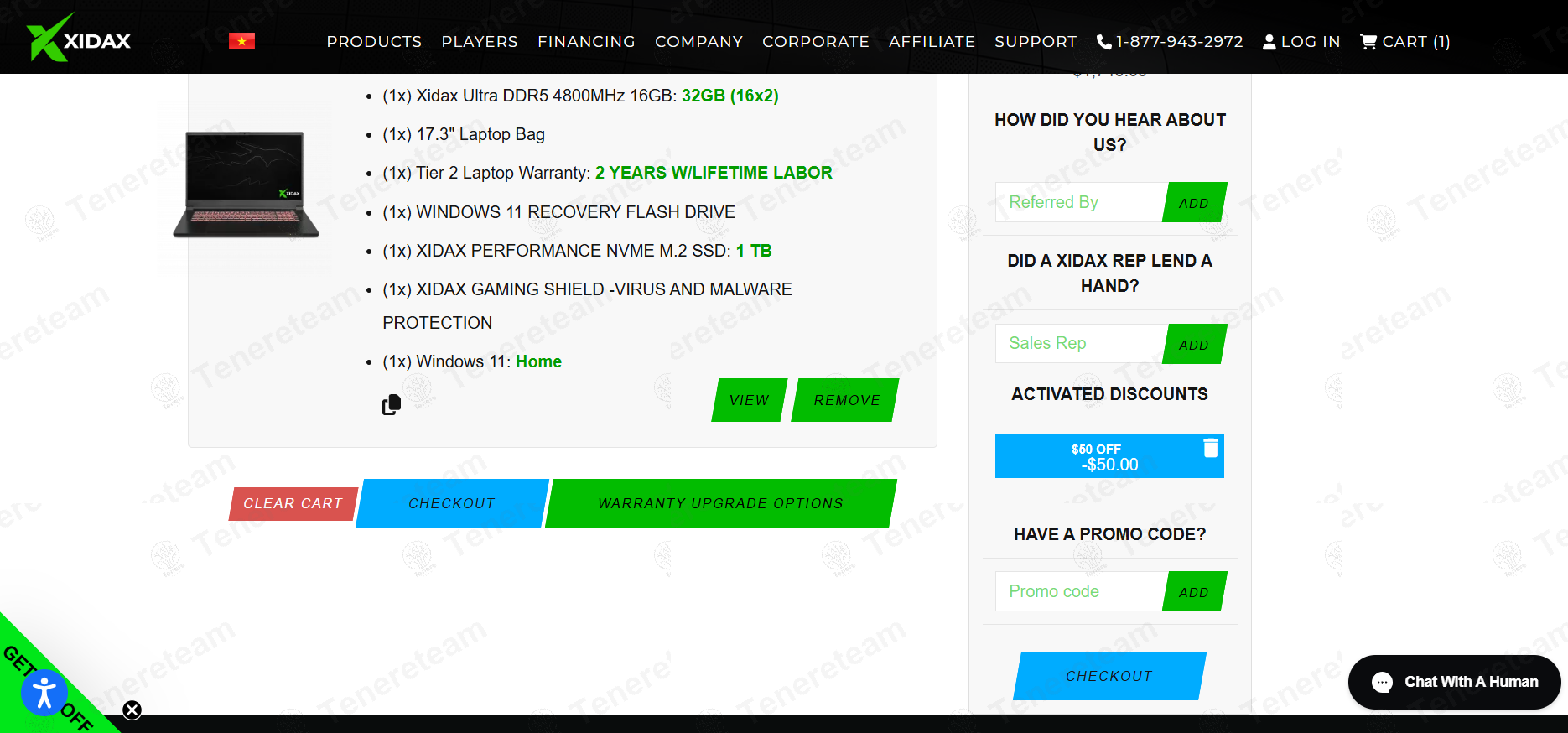
Task: Focus the Referred By input field
Action: [1080, 202]
